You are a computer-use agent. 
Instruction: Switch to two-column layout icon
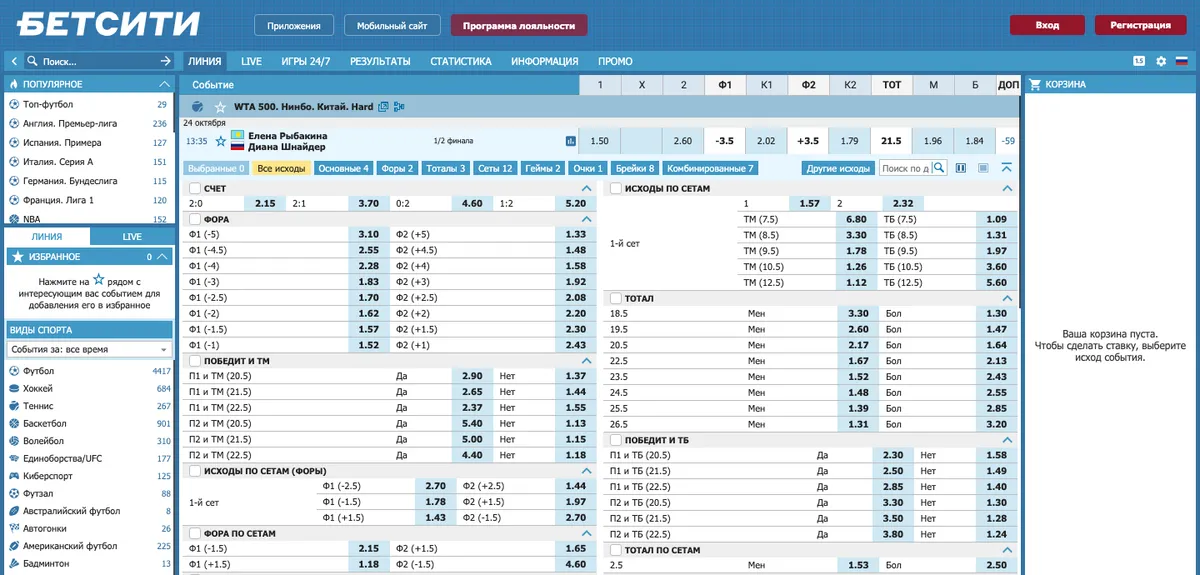(x=961, y=168)
